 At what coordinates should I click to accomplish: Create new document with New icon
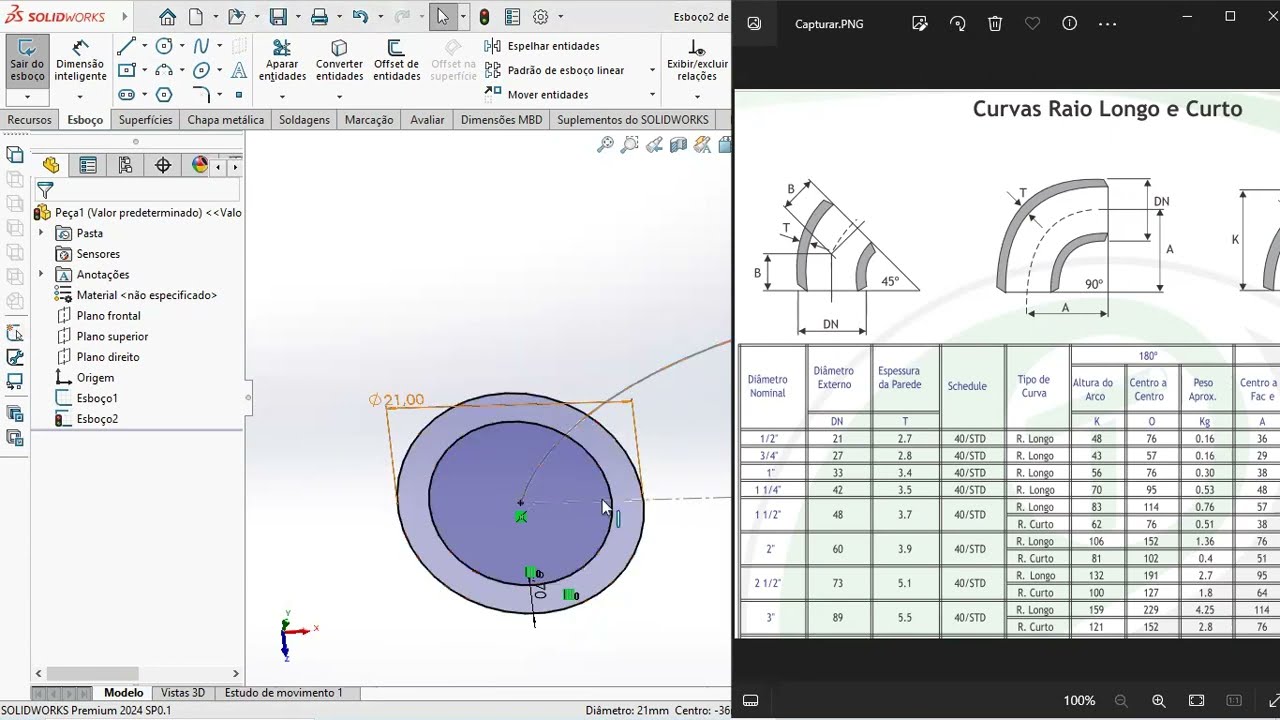(196, 17)
